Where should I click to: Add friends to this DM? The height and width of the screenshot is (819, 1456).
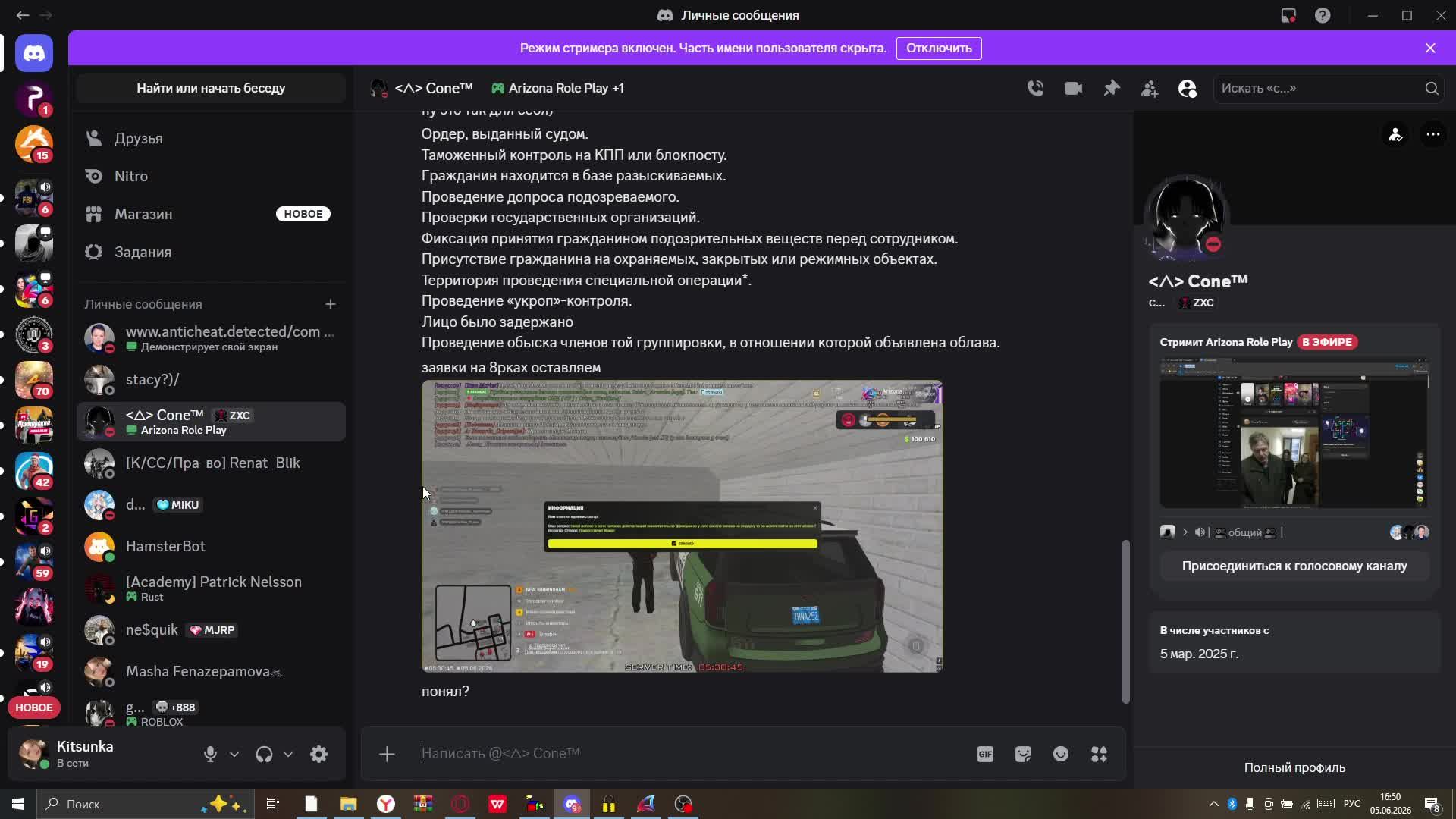click(x=1150, y=89)
